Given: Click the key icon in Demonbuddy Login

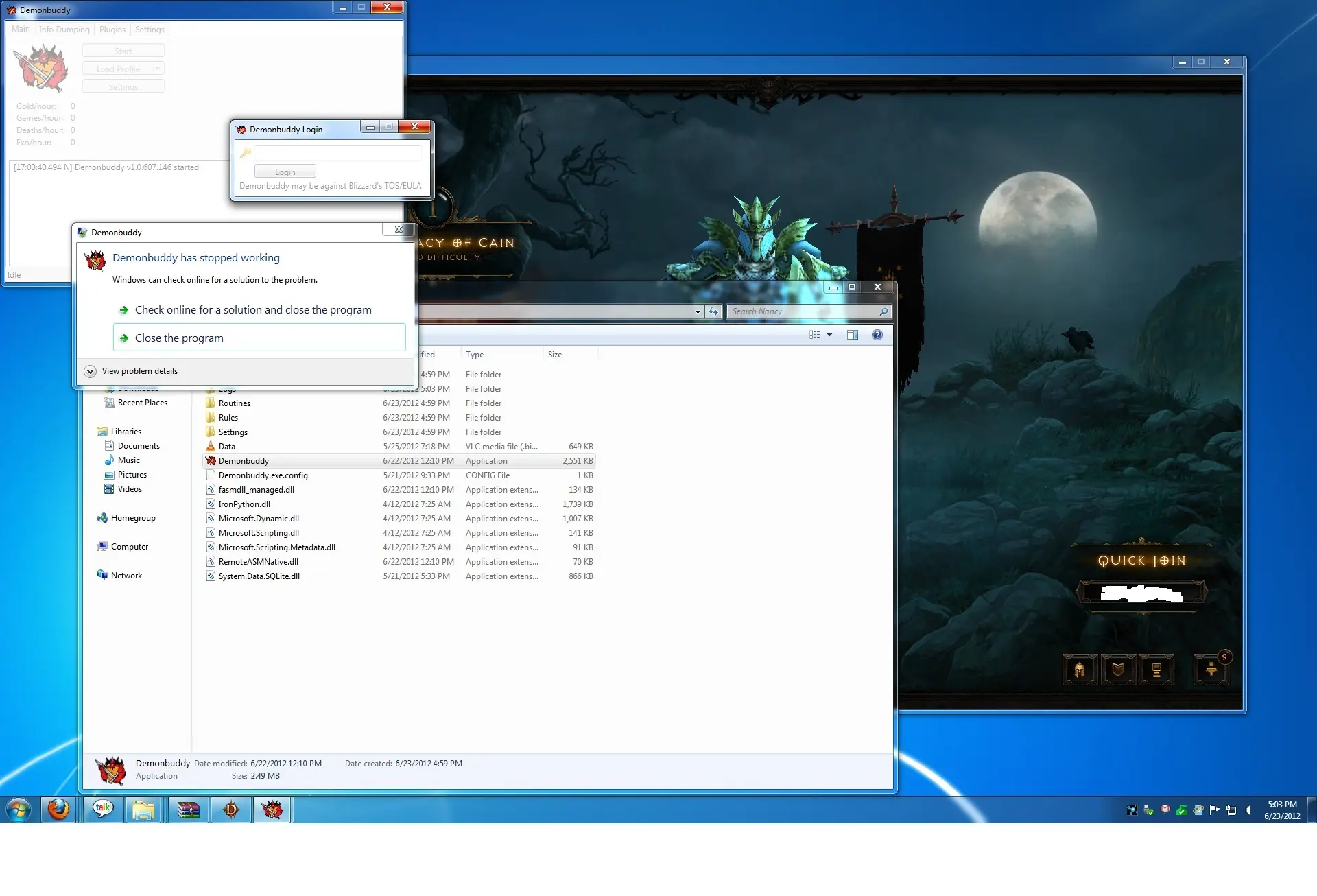Looking at the screenshot, I should [245, 153].
